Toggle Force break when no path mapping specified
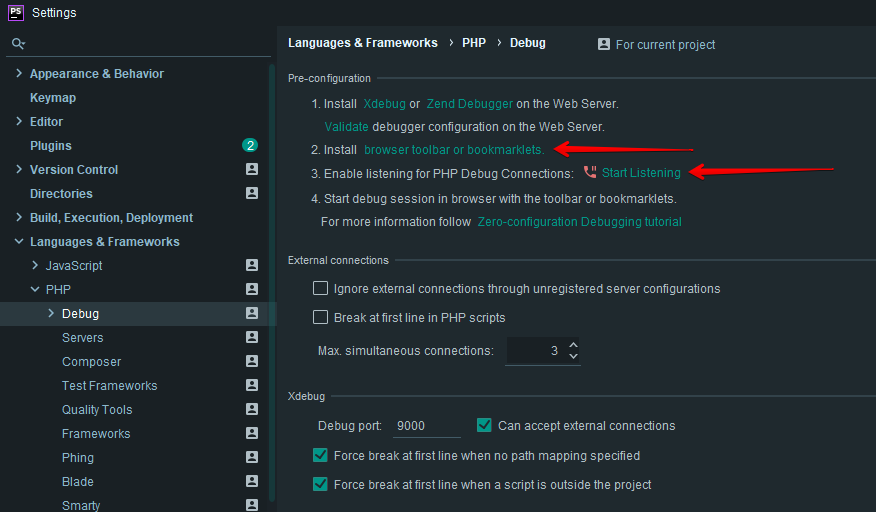The width and height of the screenshot is (876, 512). [320, 456]
